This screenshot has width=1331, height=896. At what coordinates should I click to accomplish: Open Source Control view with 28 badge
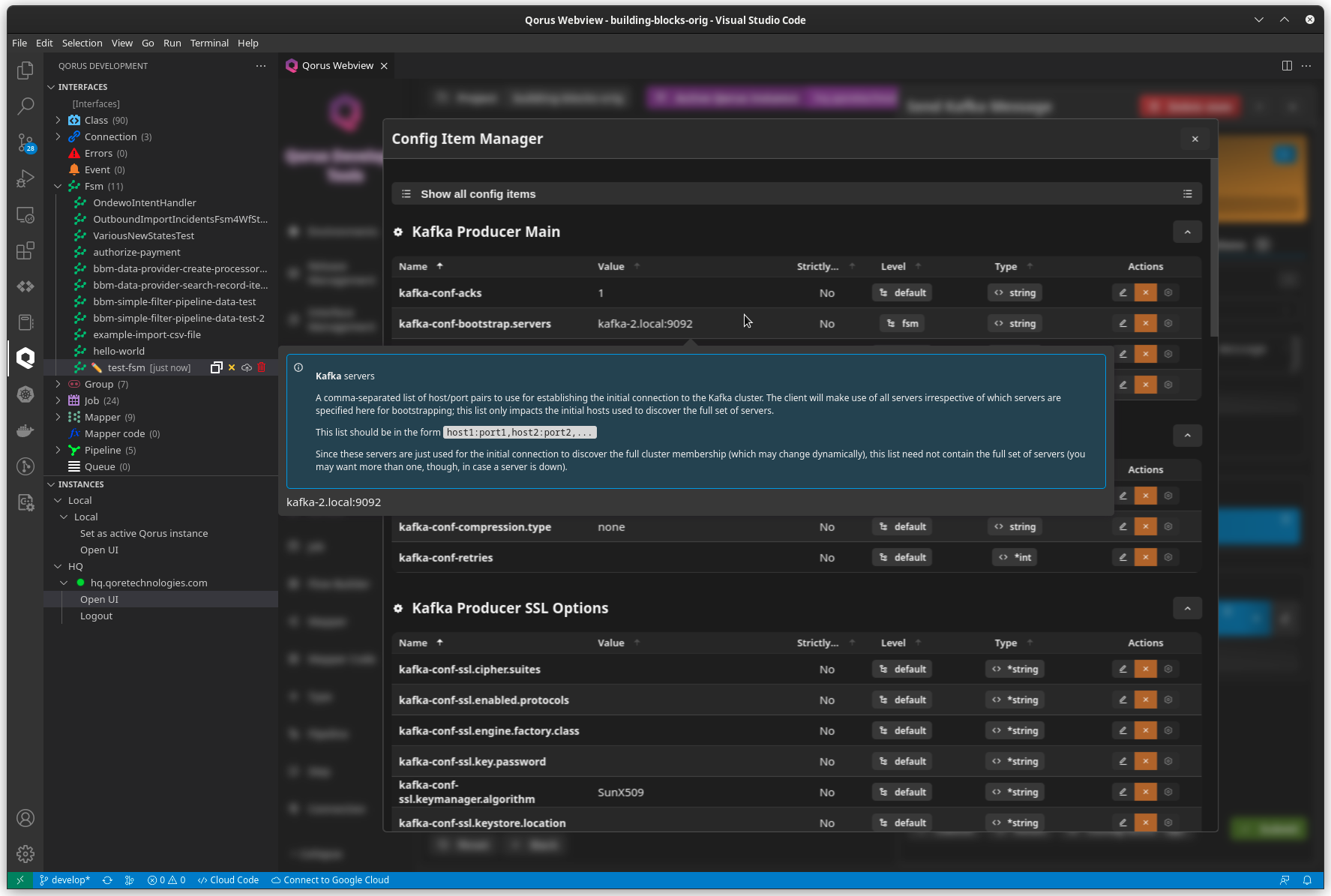[25, 142]
